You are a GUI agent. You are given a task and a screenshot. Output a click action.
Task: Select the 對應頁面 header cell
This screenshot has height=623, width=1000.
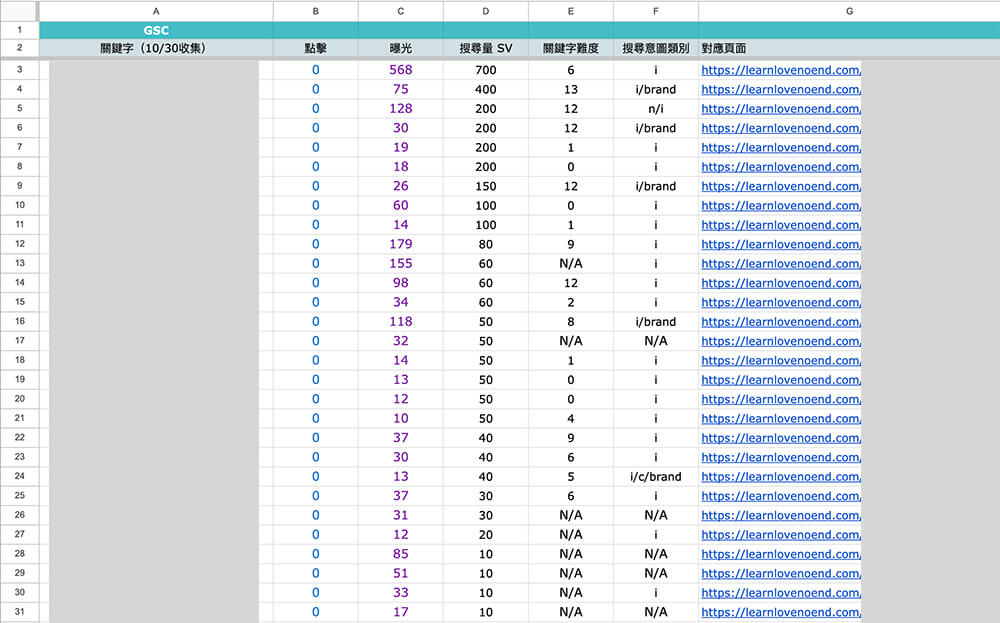click(849, 48)
